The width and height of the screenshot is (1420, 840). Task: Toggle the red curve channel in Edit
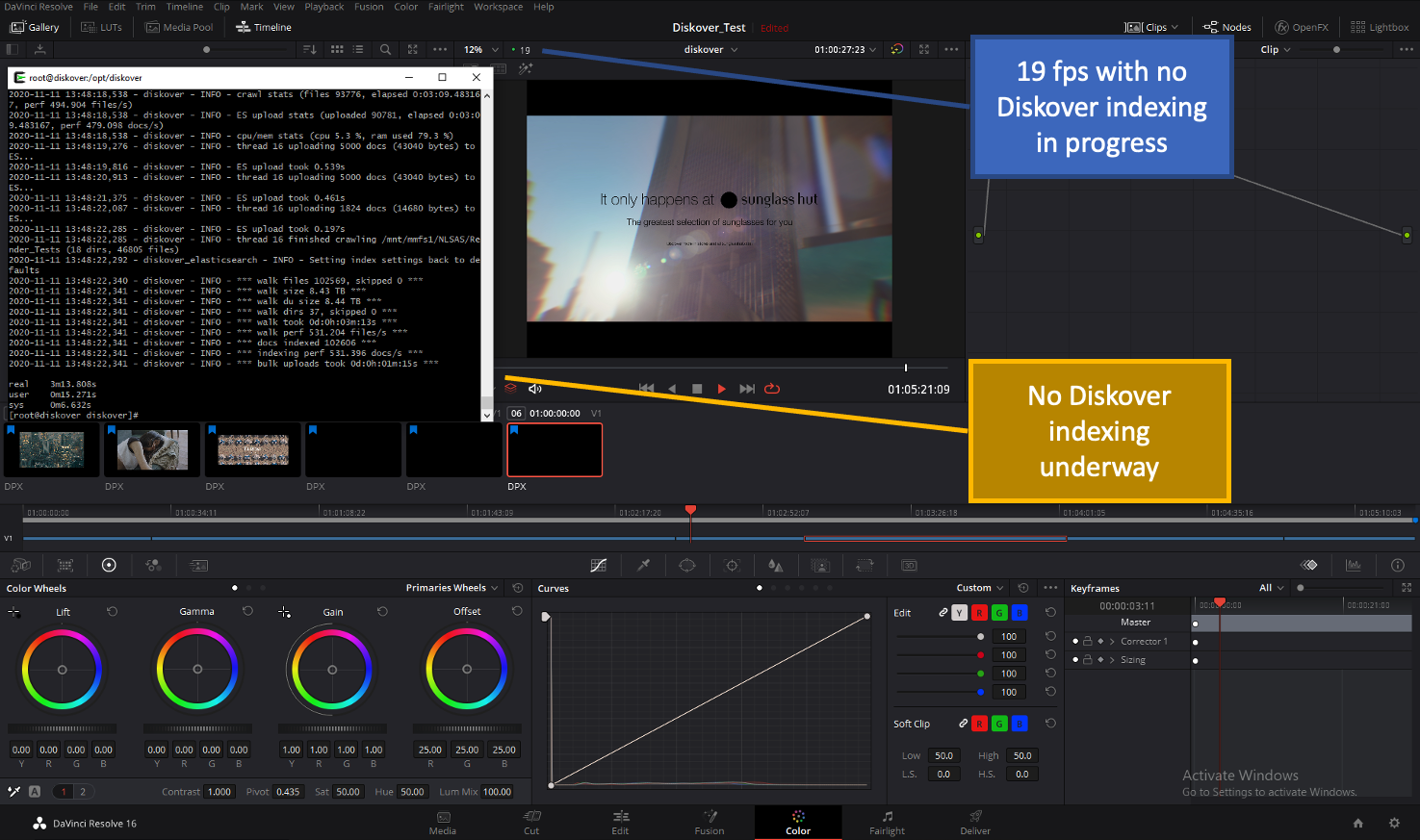tap(979, 613)
